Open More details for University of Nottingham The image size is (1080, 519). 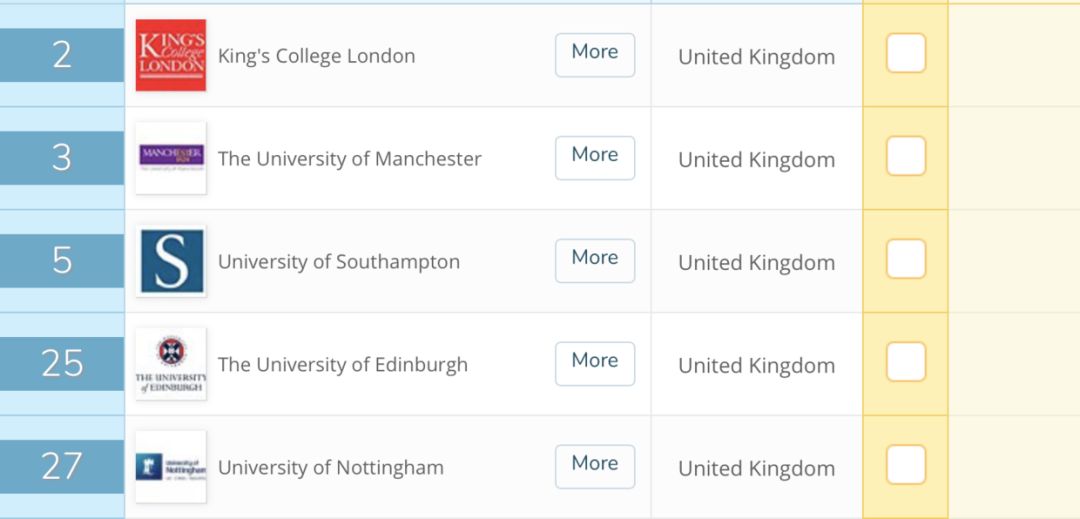(x=595, y=466)
